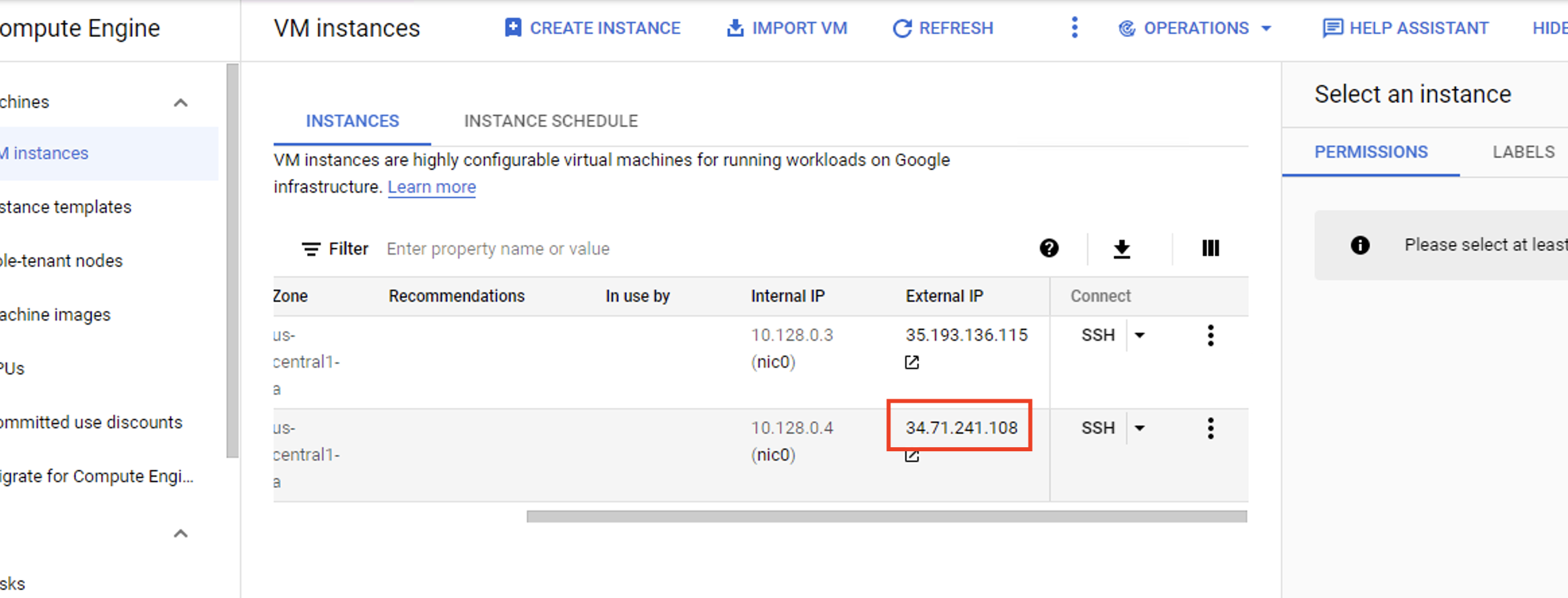Click the horizontal table scrollbar
Viewport: 1568px width, 598px height.
pos(886,517)
